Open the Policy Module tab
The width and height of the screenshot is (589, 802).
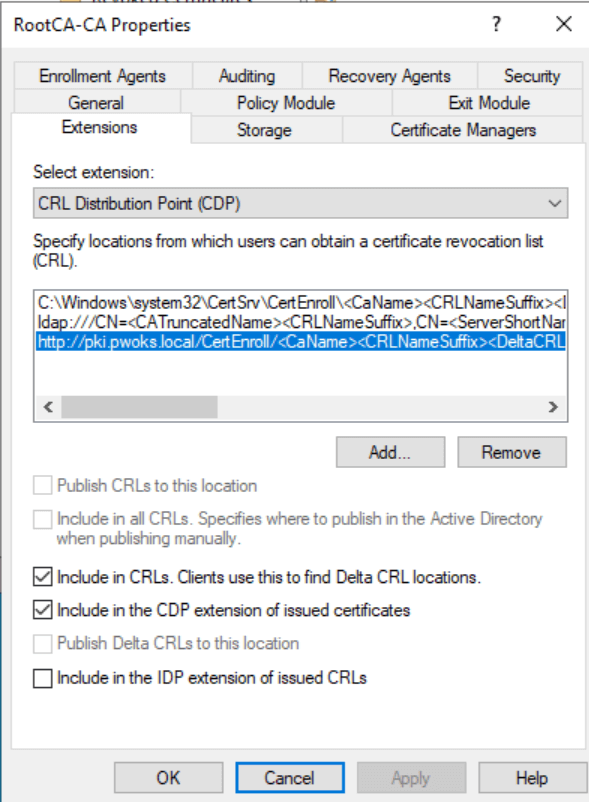coord(286,103)
